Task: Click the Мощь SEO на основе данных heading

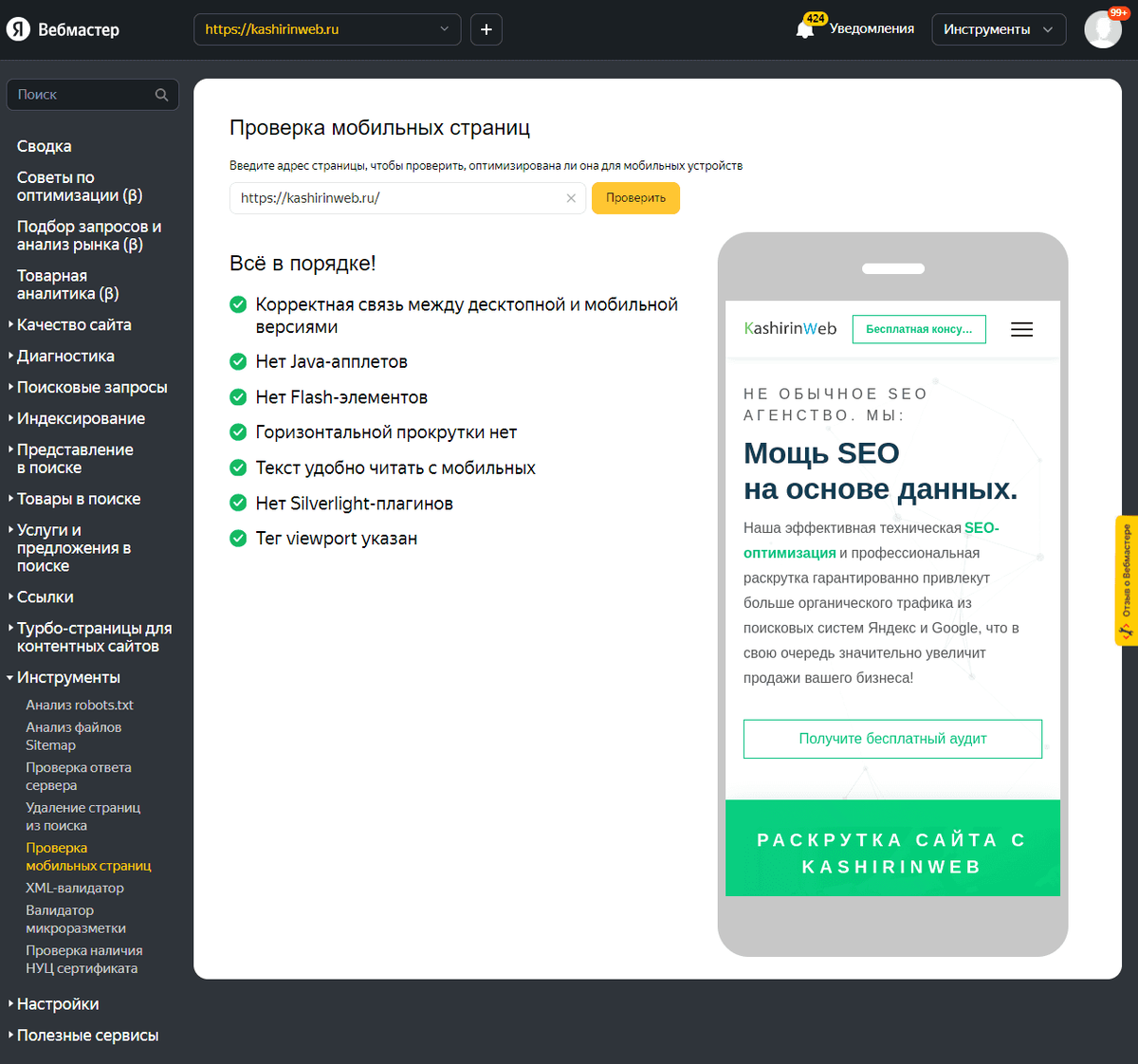Action: 880,471
